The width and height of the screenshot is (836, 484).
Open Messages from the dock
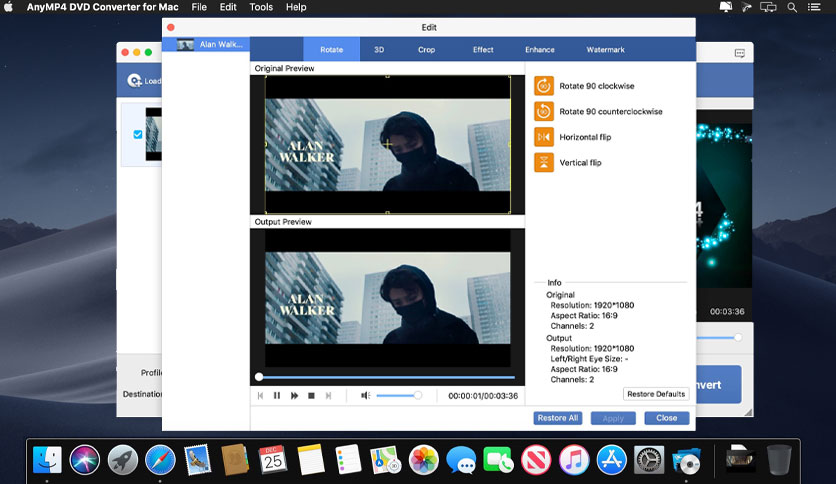(461, 459)
